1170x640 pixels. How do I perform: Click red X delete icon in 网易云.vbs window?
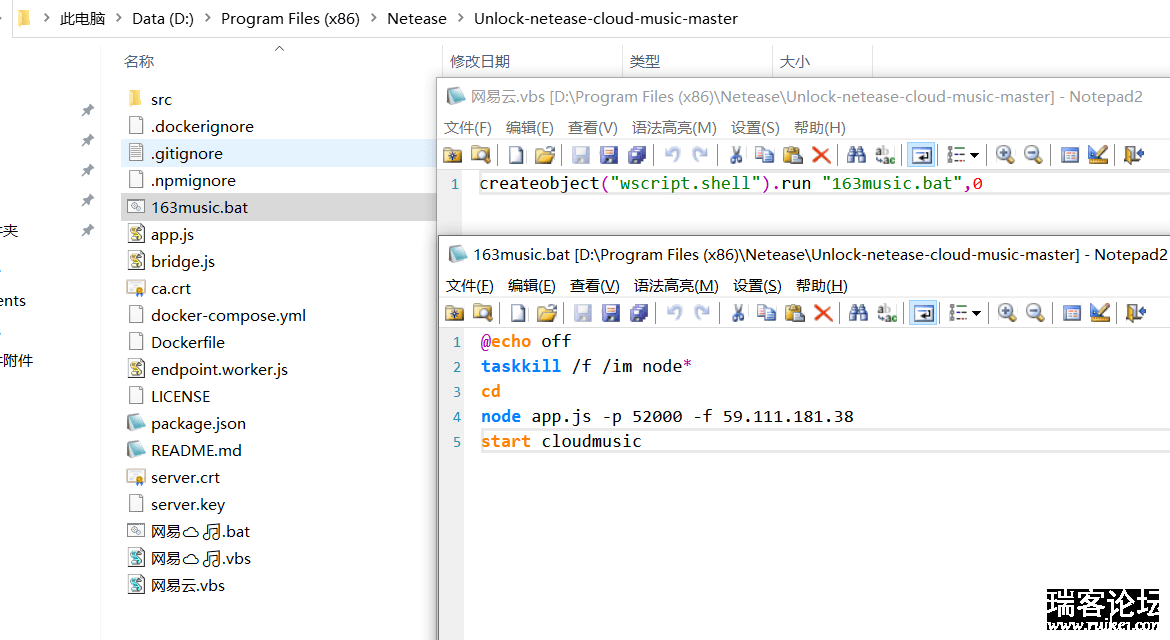click(821, 155)
